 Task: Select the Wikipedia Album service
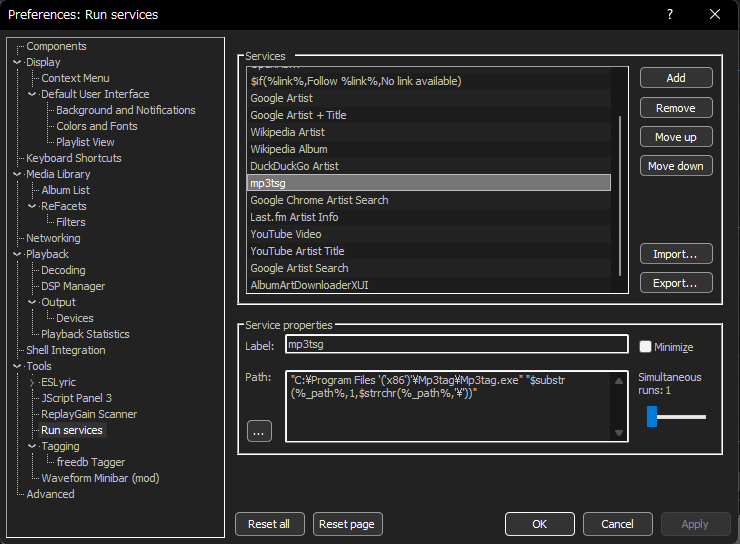click(429, 149)
